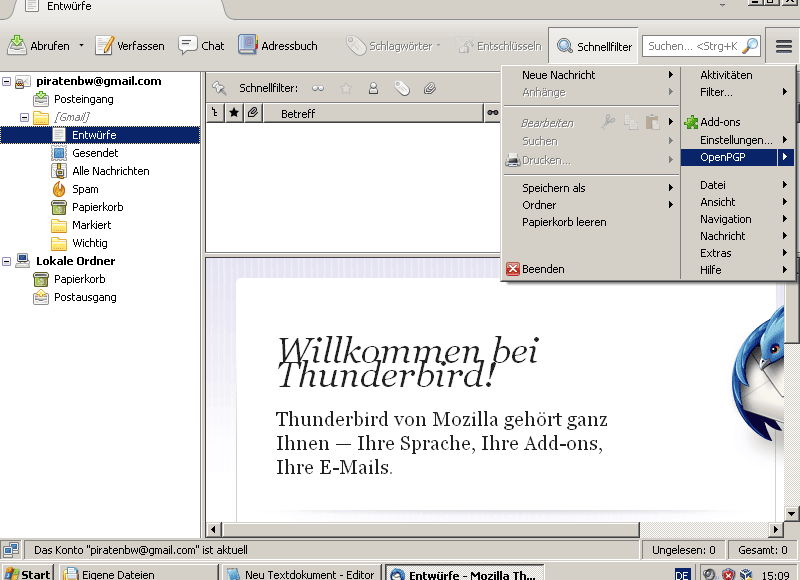800x580 pixels.
Task: Toggle the attachment quick filter
Action: pyautogui.click(x=429, y=89)
